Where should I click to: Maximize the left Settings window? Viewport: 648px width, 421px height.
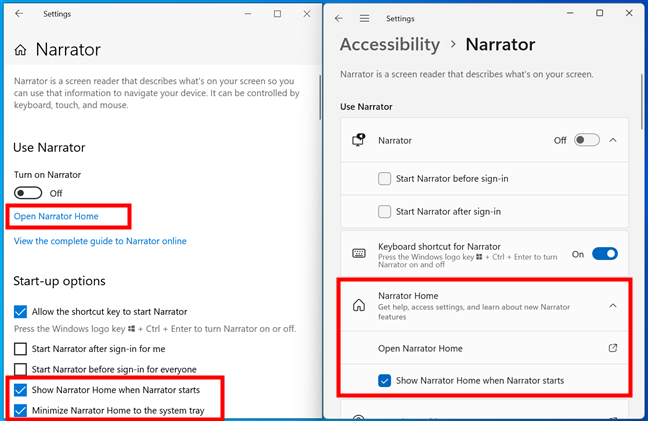tap(277, 14)
